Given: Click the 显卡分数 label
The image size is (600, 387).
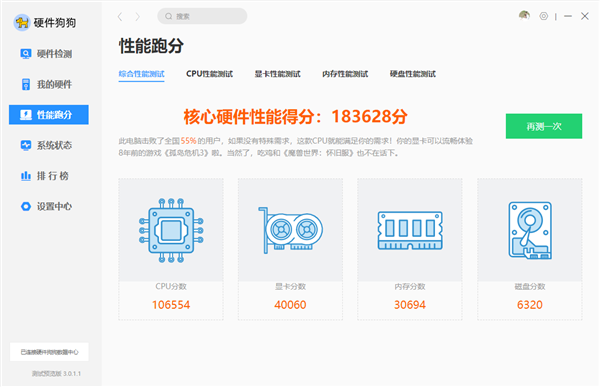Looking at the screenshot, I should pos(290,286).
